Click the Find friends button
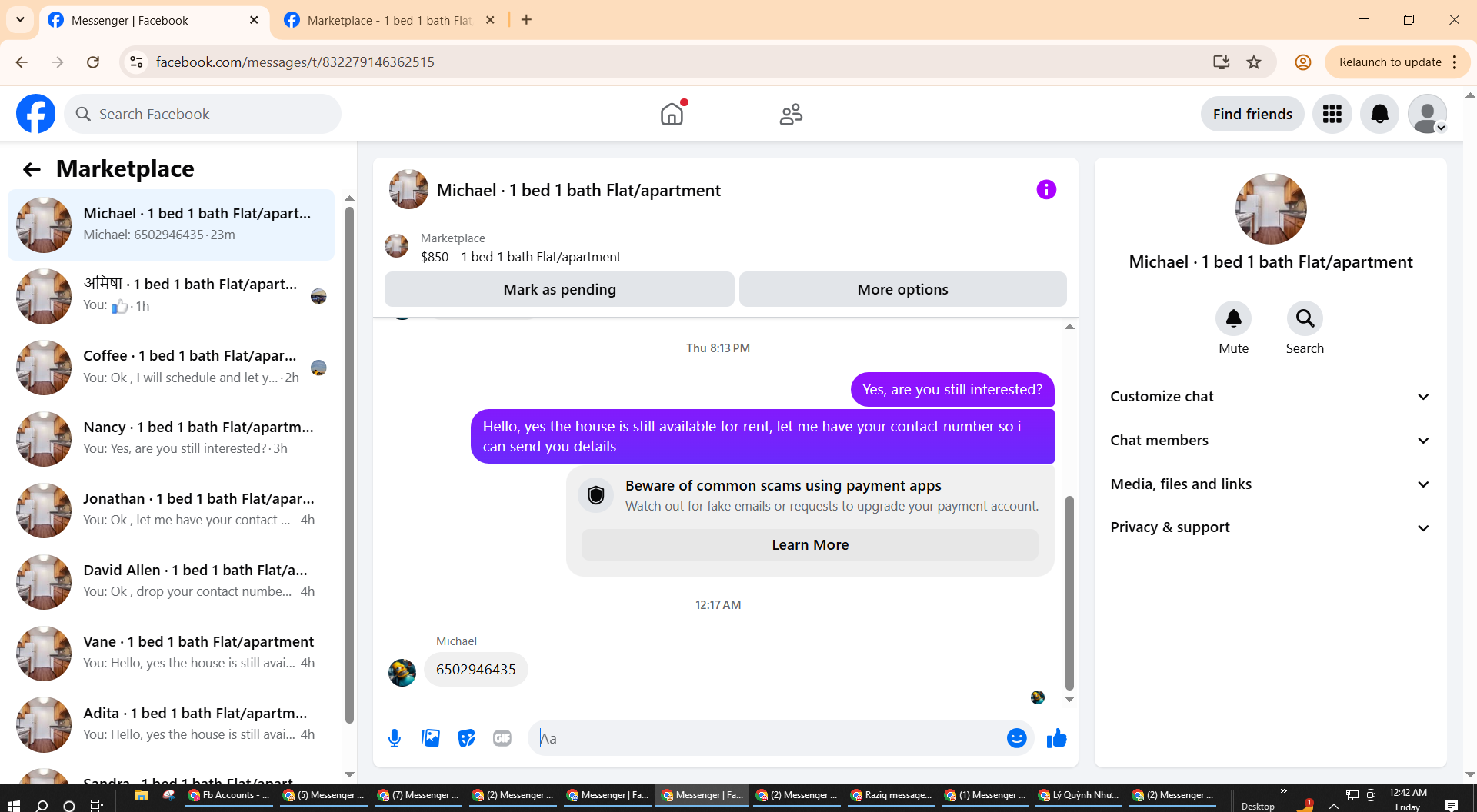This screenshot has width=1477, height=812. coord(1252,114)
